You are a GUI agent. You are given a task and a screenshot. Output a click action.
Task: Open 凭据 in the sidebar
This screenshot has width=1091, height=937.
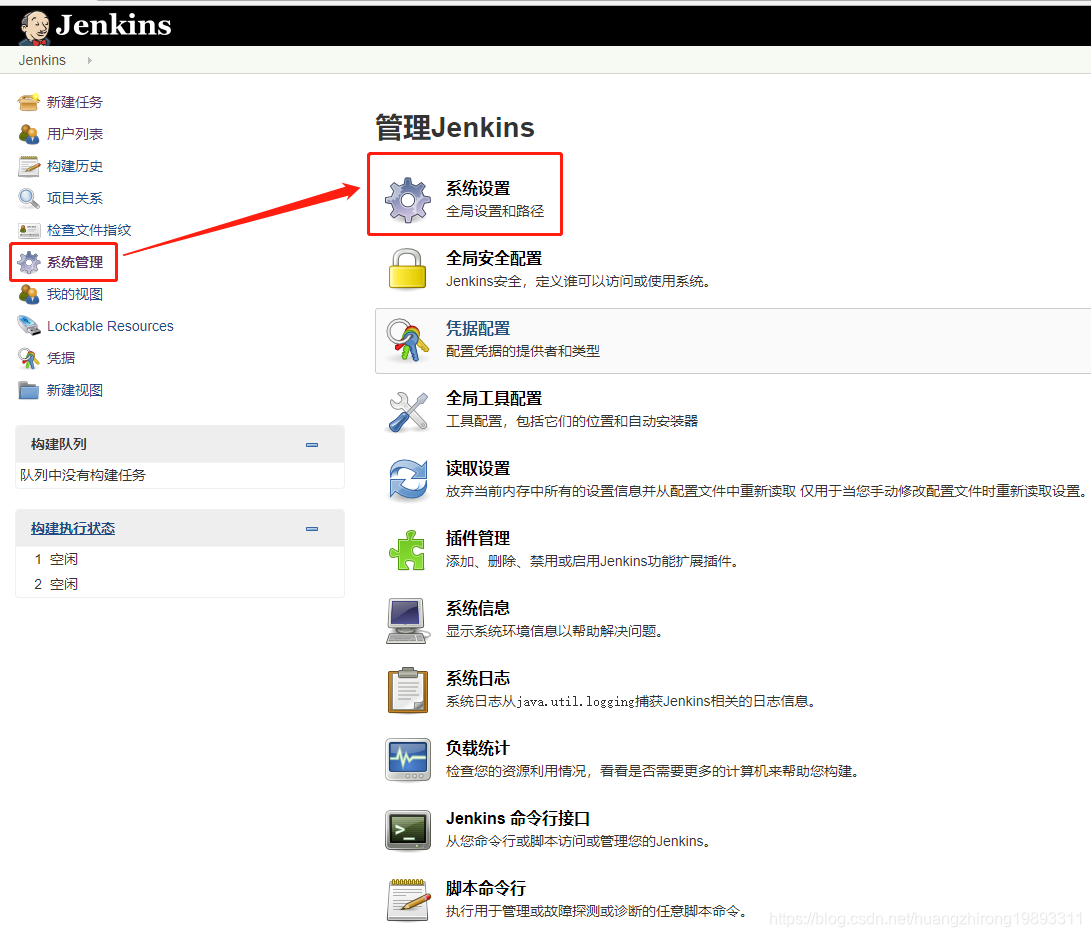click(61, 358)
